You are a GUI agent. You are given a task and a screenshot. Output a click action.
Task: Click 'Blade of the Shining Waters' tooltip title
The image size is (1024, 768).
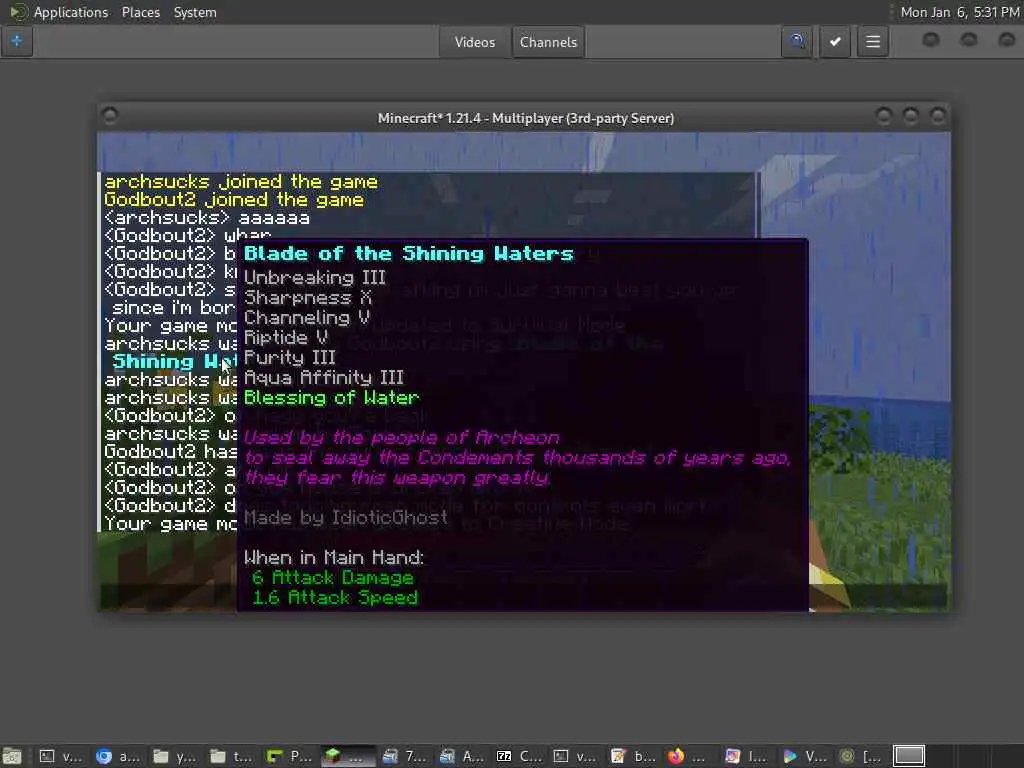click(409, 253)
